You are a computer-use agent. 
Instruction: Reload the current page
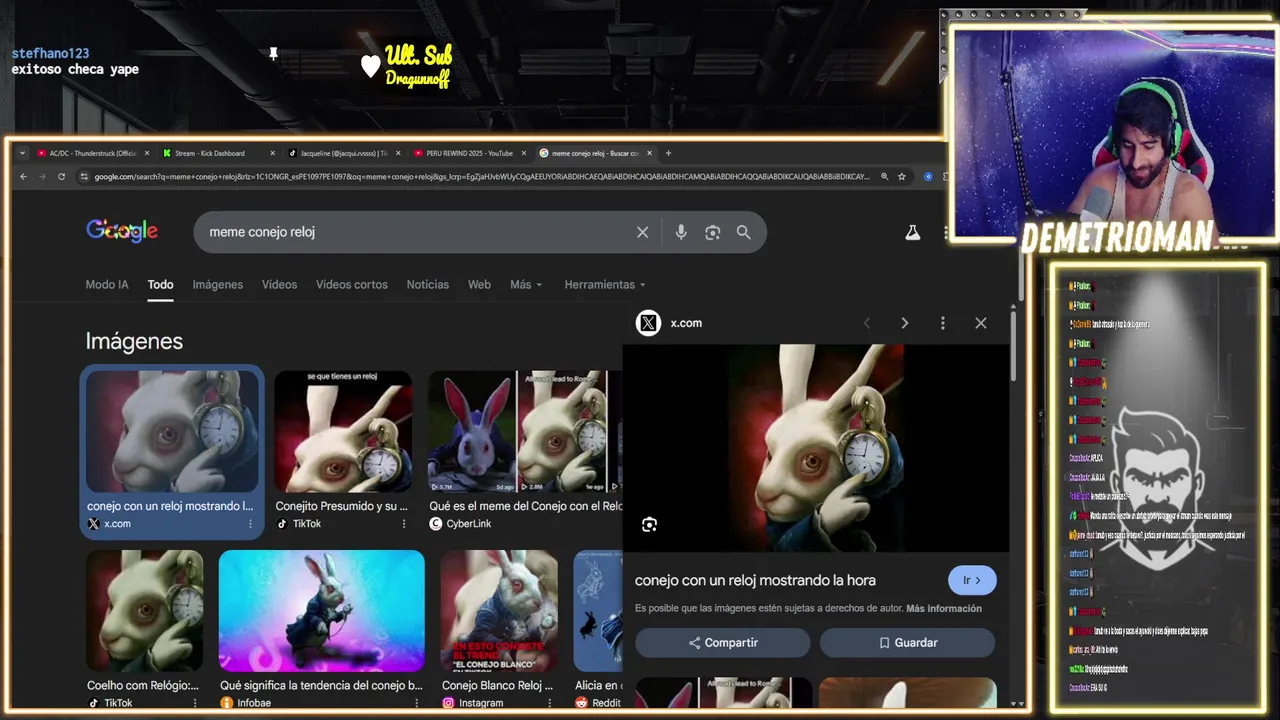tap(61, 176)
